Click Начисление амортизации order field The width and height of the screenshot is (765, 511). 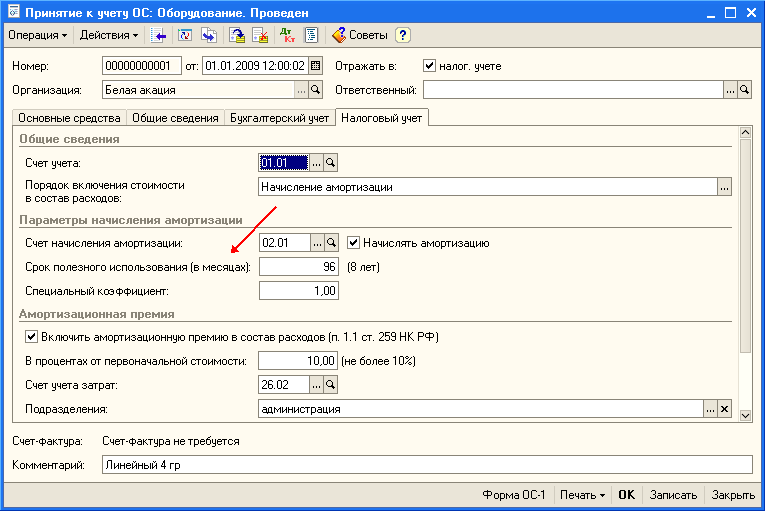tap(488, 187)
